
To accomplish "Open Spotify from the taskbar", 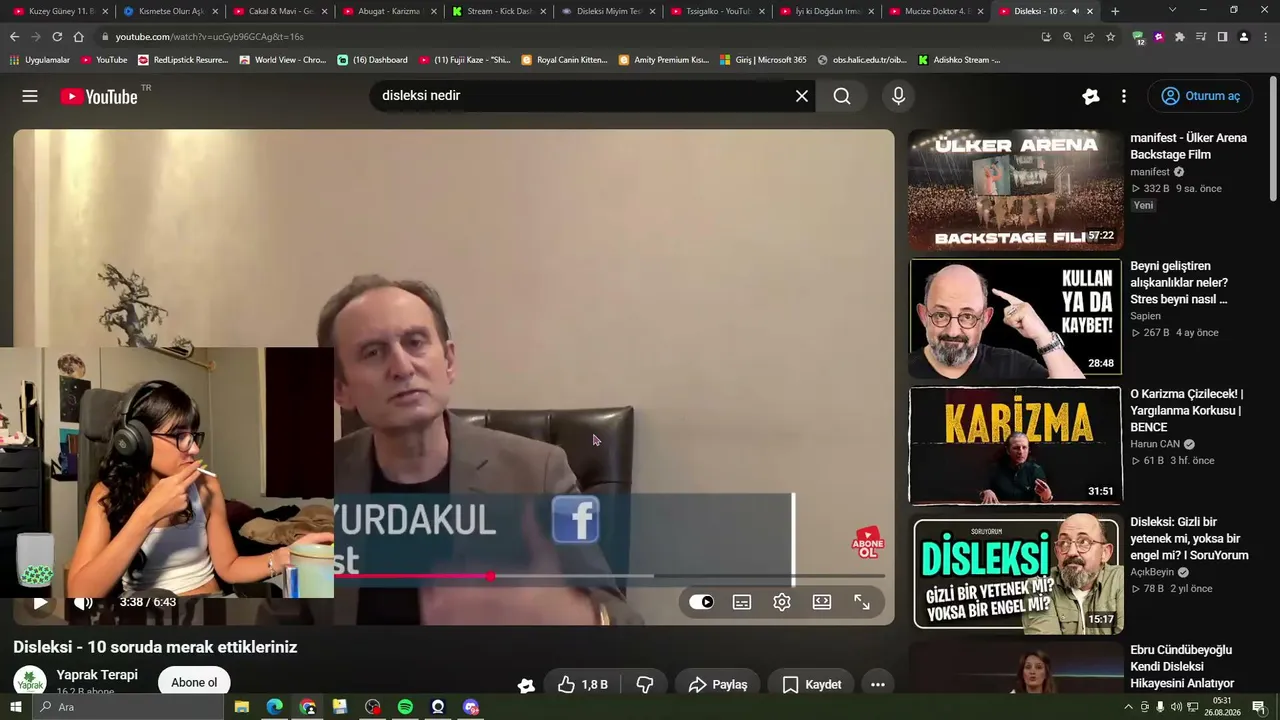I will [405, 707].
